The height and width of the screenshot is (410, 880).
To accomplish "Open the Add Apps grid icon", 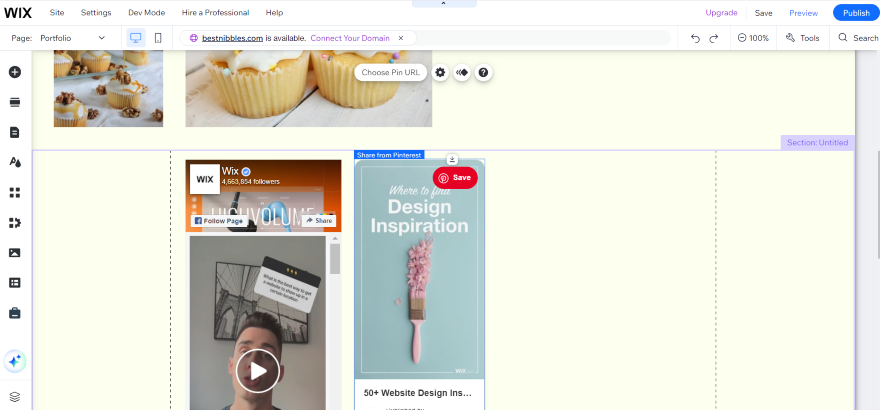I will click(x=15, y=192).
